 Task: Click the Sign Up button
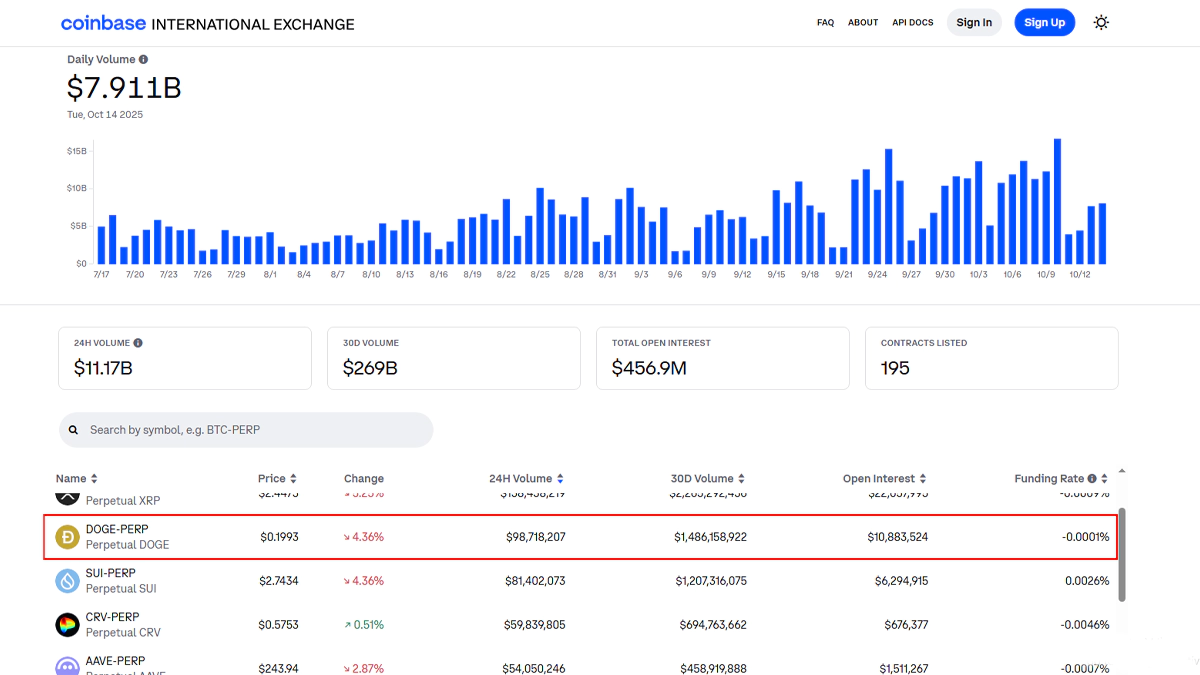[x=1044, y=23]
